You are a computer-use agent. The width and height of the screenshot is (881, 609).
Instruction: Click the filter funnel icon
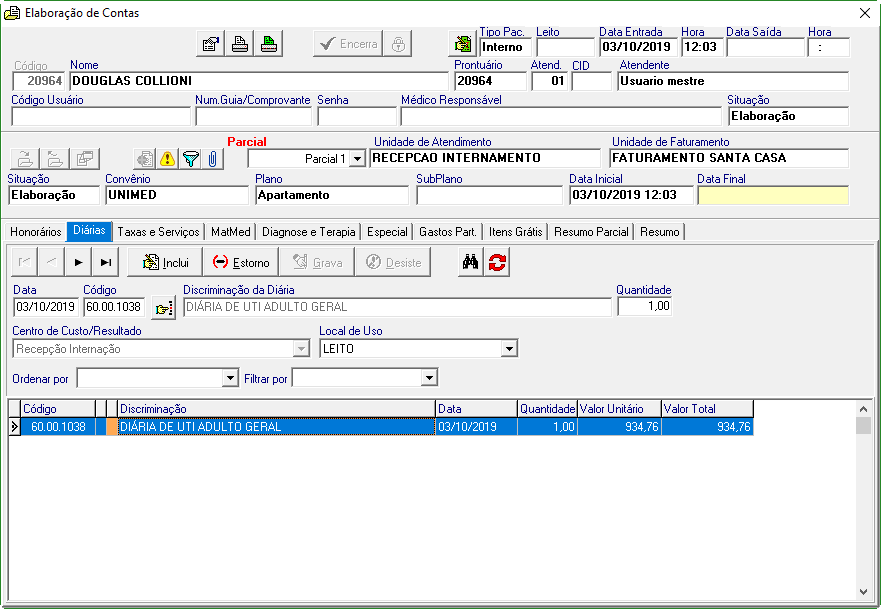tap(190, 159)
